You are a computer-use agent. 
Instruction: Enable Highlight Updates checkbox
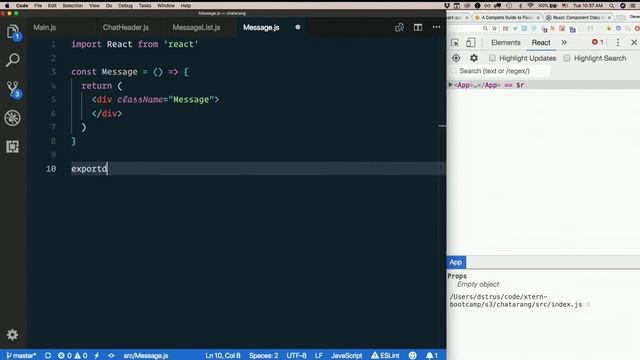492,58
